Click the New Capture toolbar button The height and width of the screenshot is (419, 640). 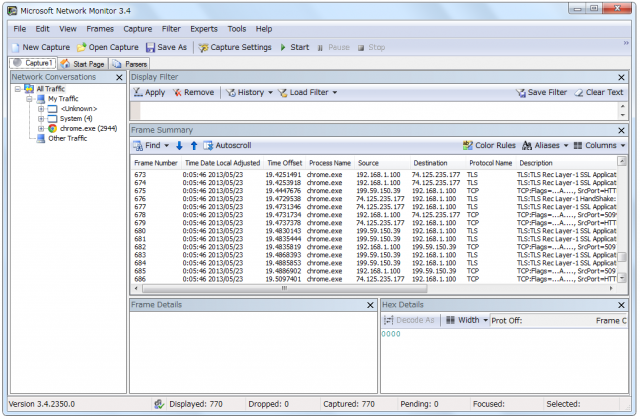[41, 47]
